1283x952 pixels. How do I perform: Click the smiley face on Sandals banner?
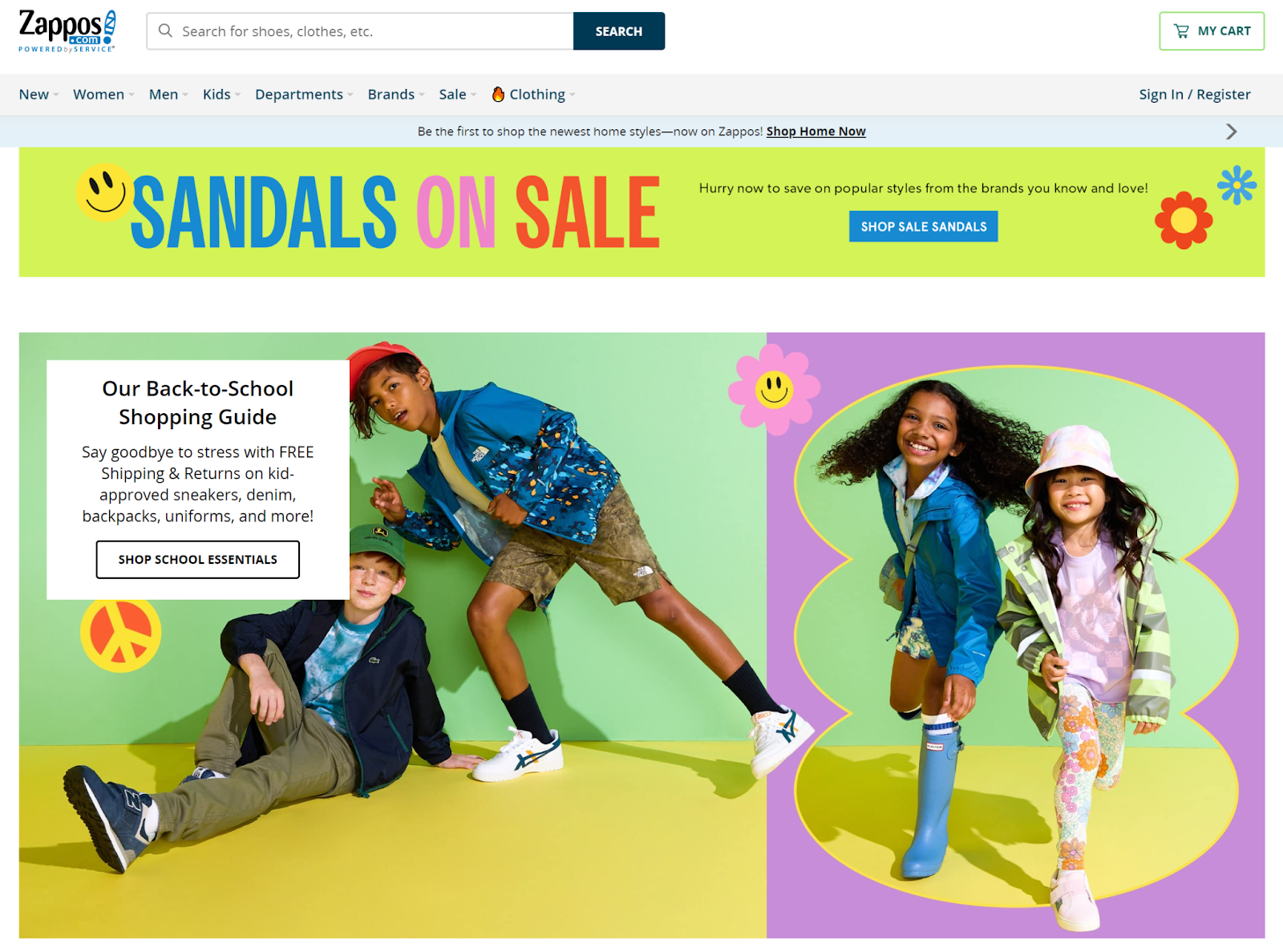(103, 193)
